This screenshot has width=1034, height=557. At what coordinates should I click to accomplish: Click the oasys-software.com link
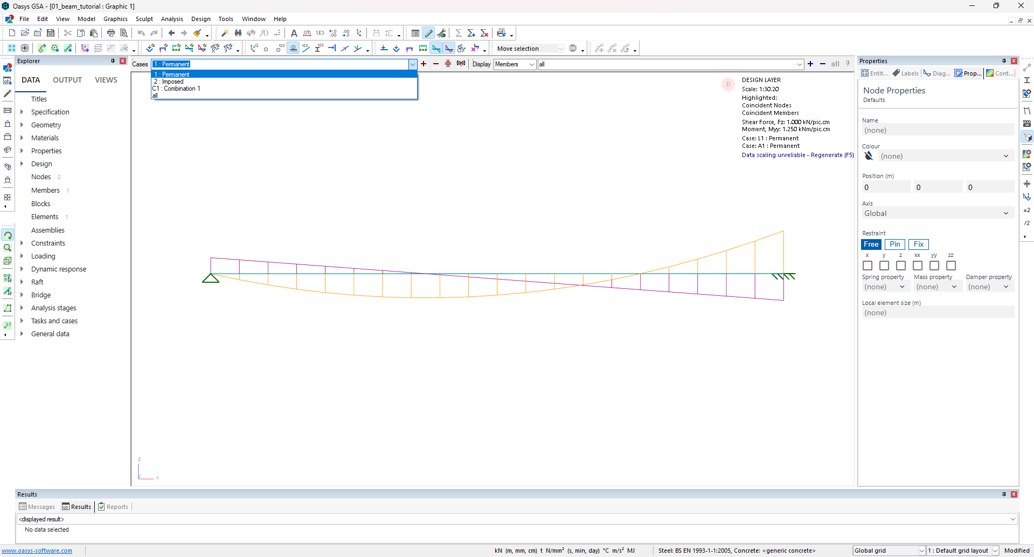point(37,550)
